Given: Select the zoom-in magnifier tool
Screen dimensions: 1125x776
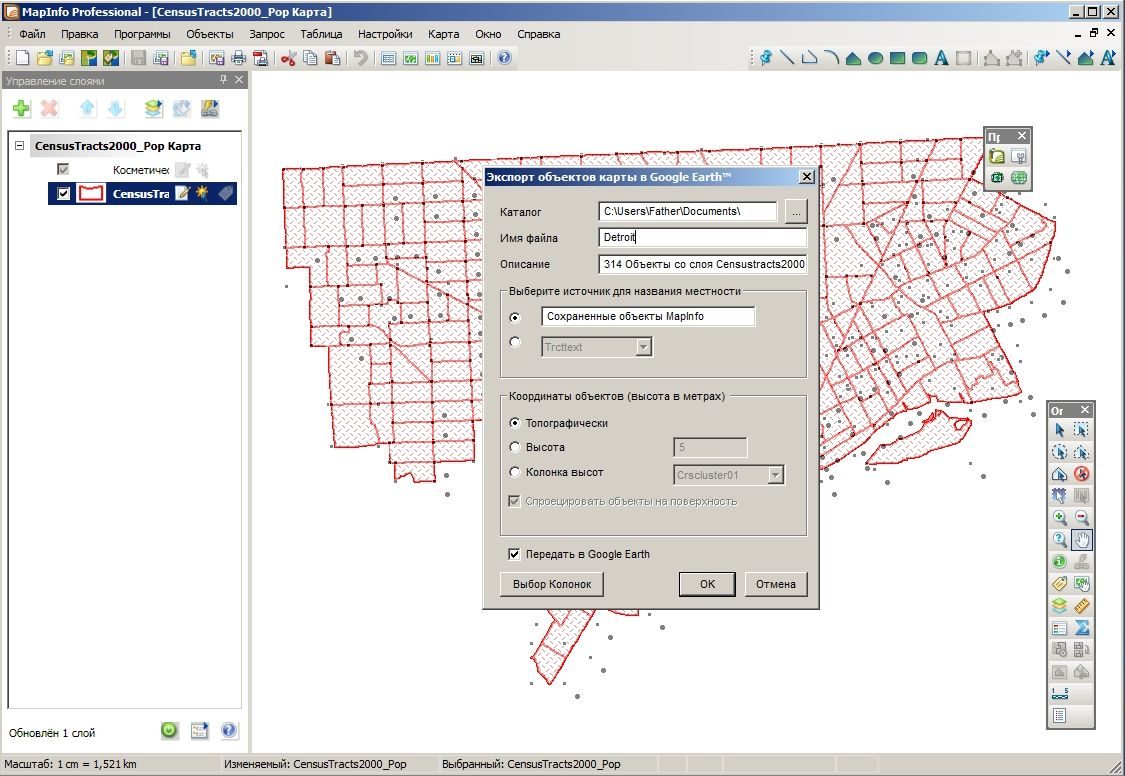Looking at the screenshot, I should [x=1059, y=518].
